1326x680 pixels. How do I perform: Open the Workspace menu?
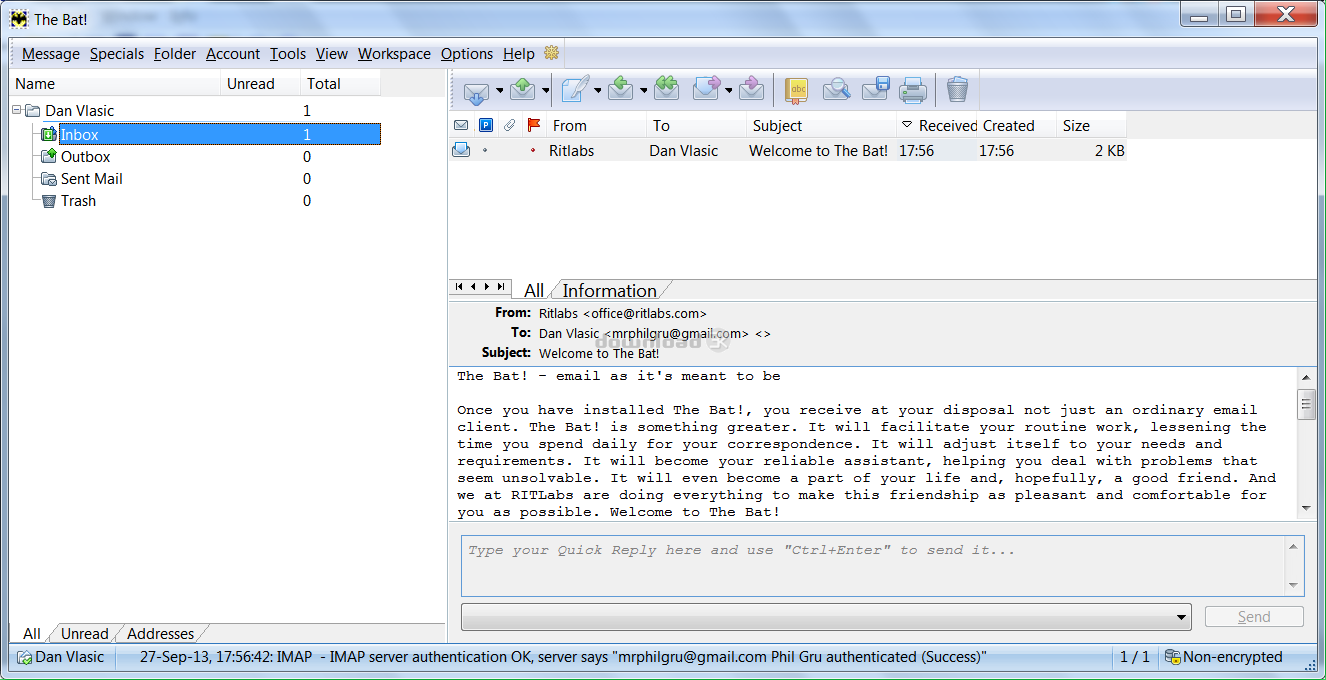pos(395,54)
